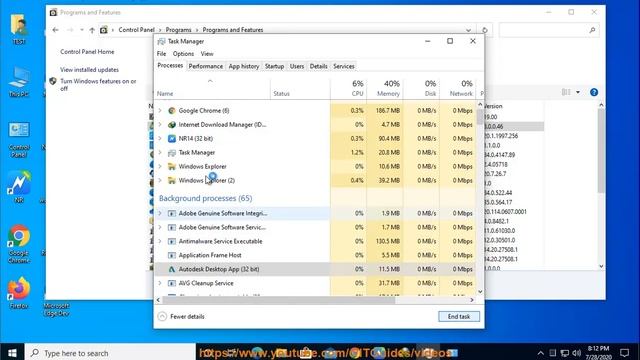640x360 pixels.
Task: Click Turn Windows features on or off
Action: pos(98,84)
